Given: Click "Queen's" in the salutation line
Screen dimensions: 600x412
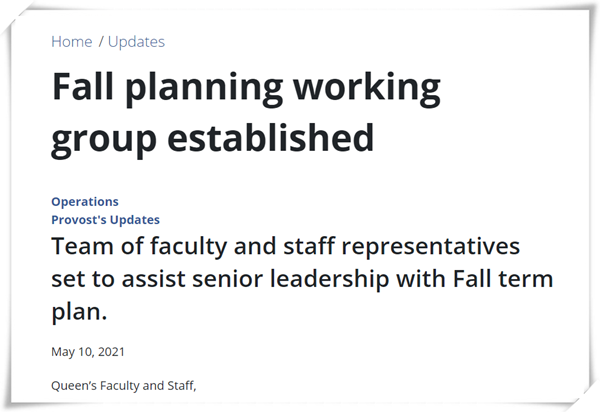Looking at the screenshot, I should (74, 386).
